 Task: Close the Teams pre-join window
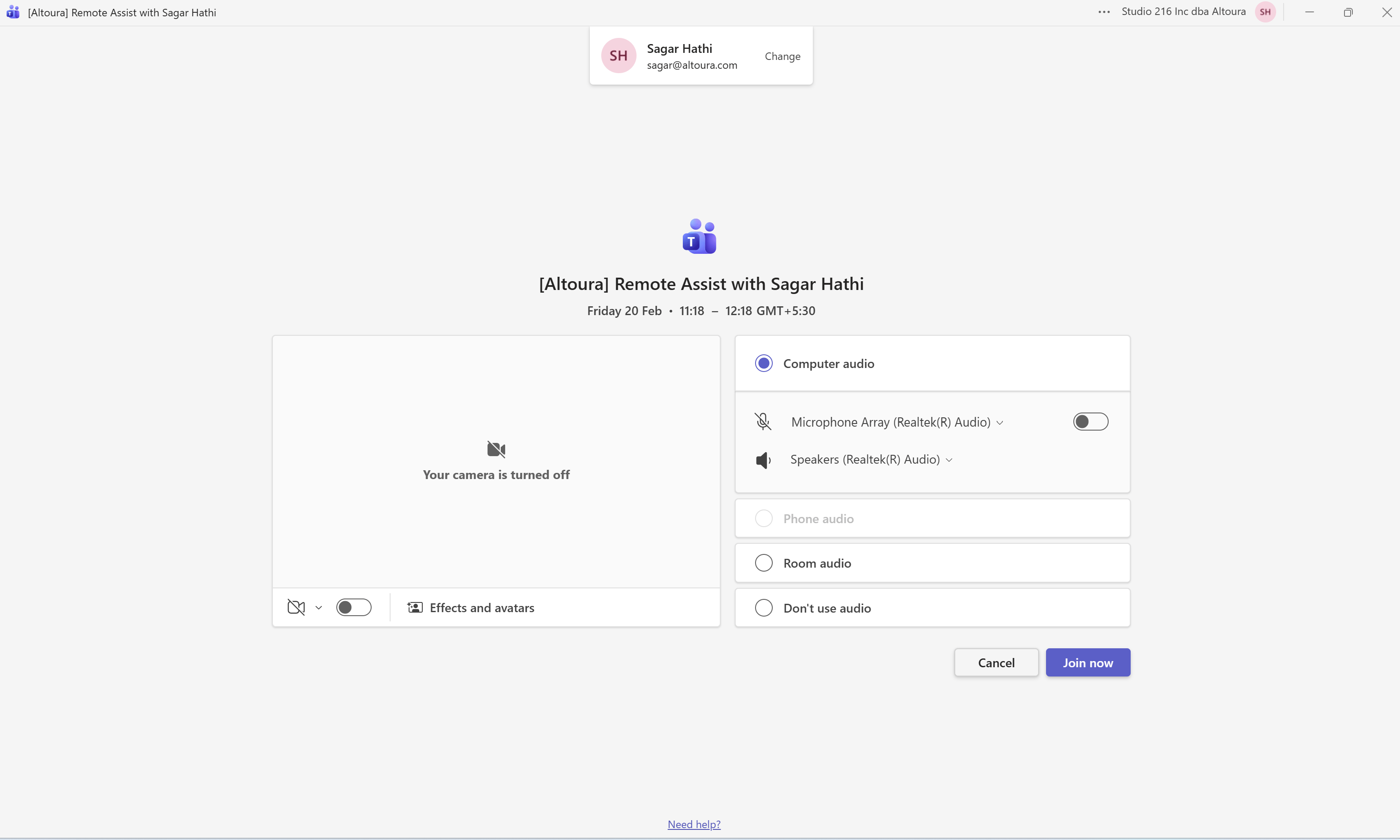(x=1386, y=12)
